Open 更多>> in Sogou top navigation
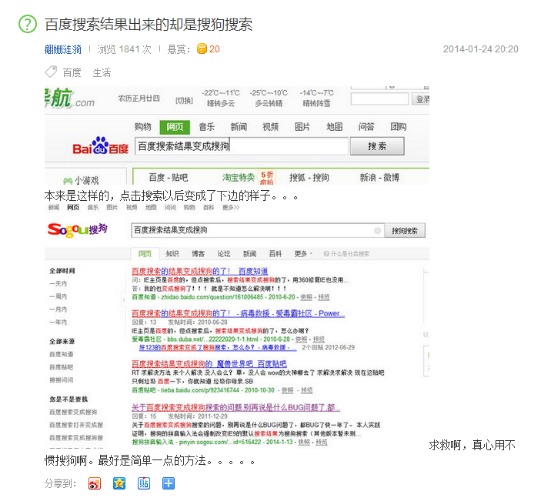Image resolution: width=554 pixels, height=501 pixels. [x=231, y=207]
